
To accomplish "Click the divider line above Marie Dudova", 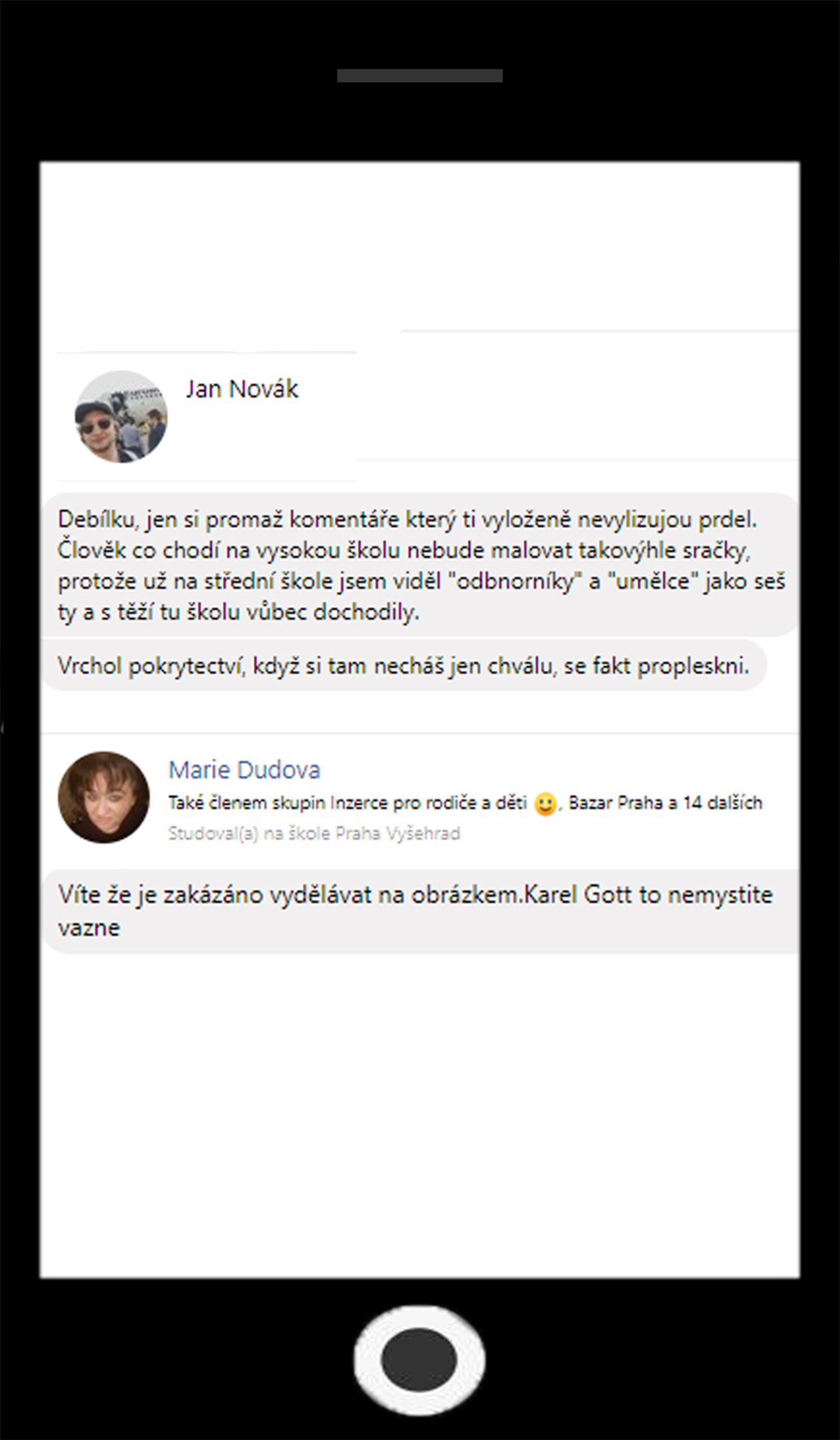I will click(x=420, y=734).
